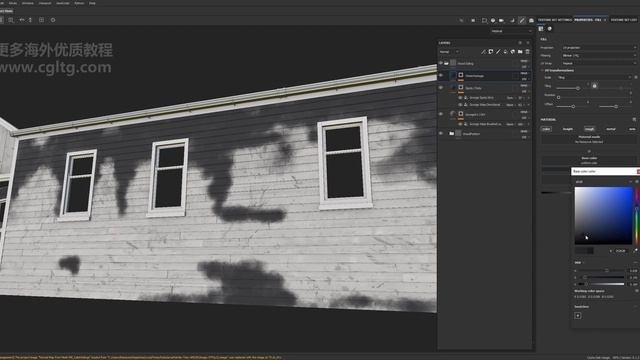
Task: Hide the first Grunge effect sub-row
Action: tap(460, 98)
